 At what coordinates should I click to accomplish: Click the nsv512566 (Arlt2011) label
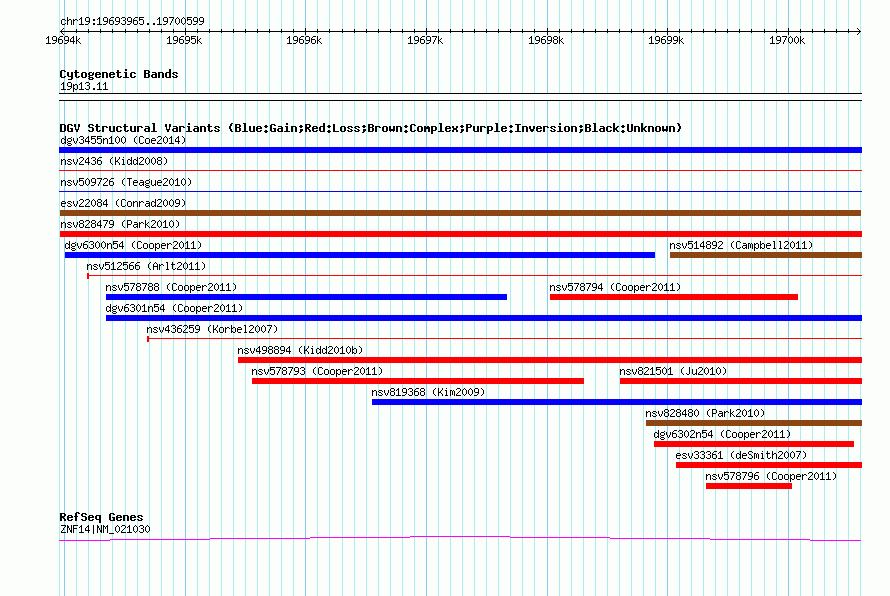[146, 266]
